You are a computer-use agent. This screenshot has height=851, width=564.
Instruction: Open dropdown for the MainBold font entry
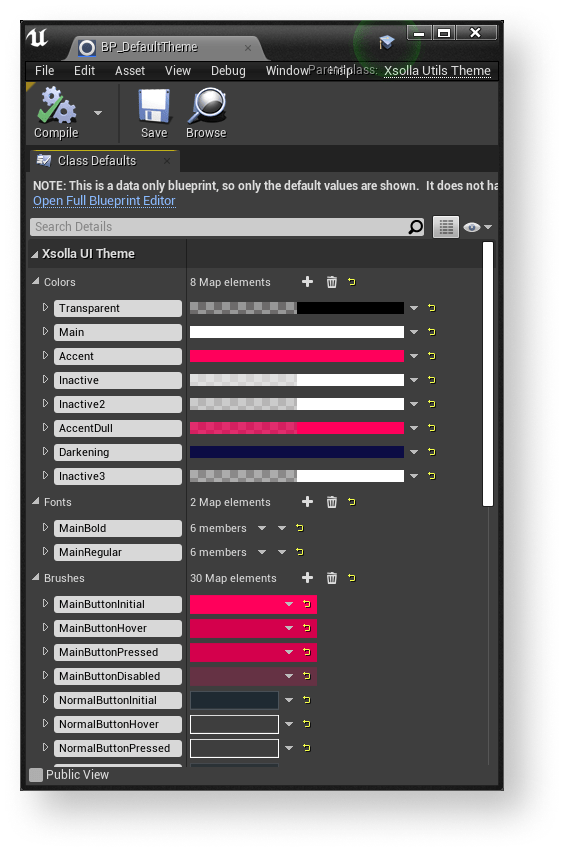coord(262,528)
